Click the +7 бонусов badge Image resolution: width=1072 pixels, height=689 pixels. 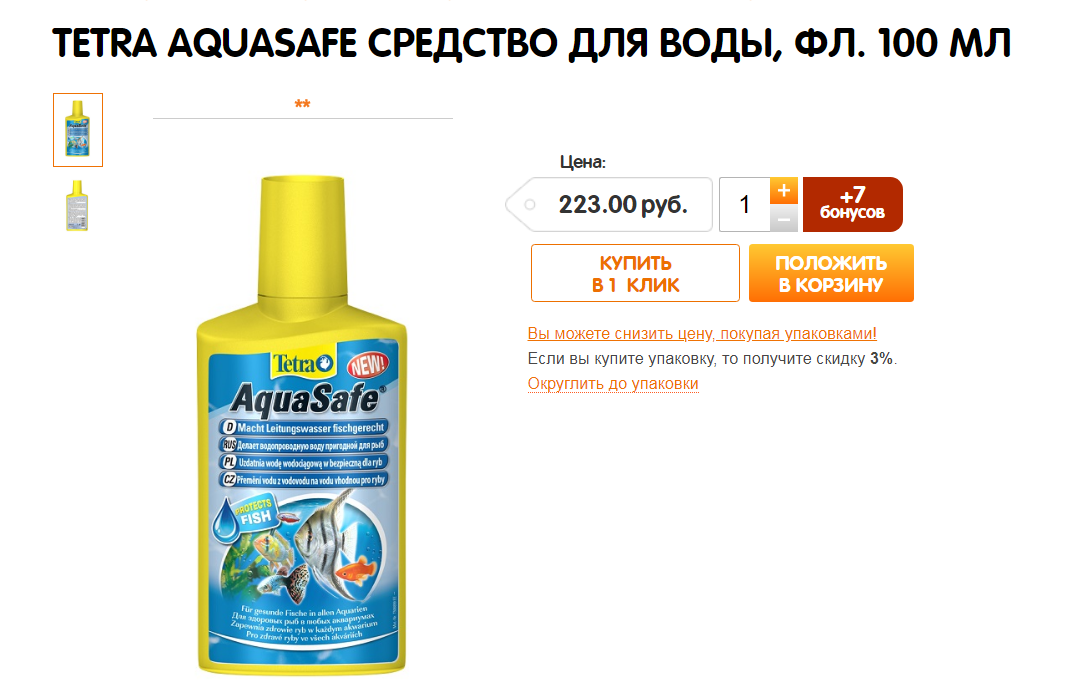853,204
